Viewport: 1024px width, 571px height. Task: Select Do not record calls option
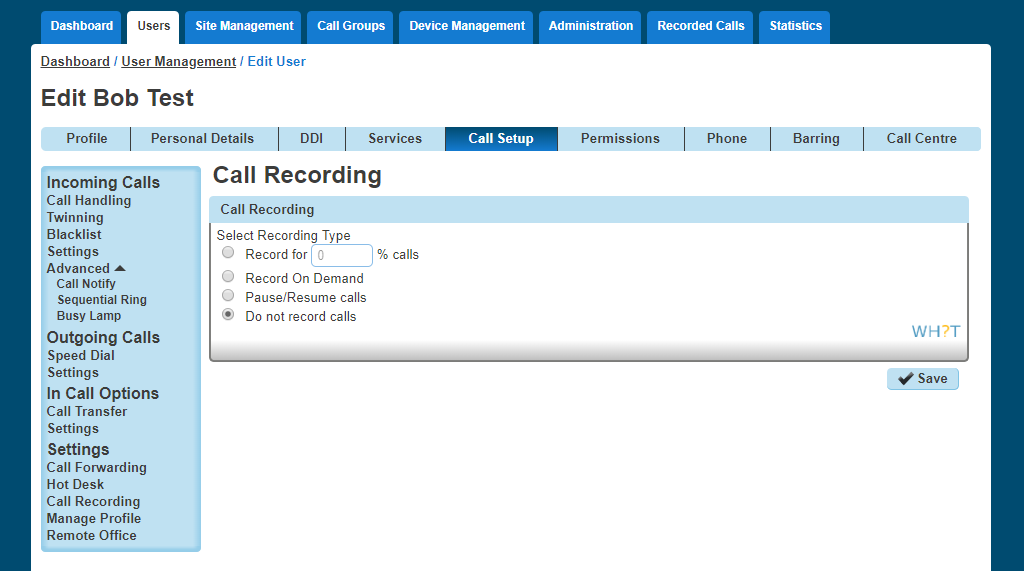[x=228, y=314]
